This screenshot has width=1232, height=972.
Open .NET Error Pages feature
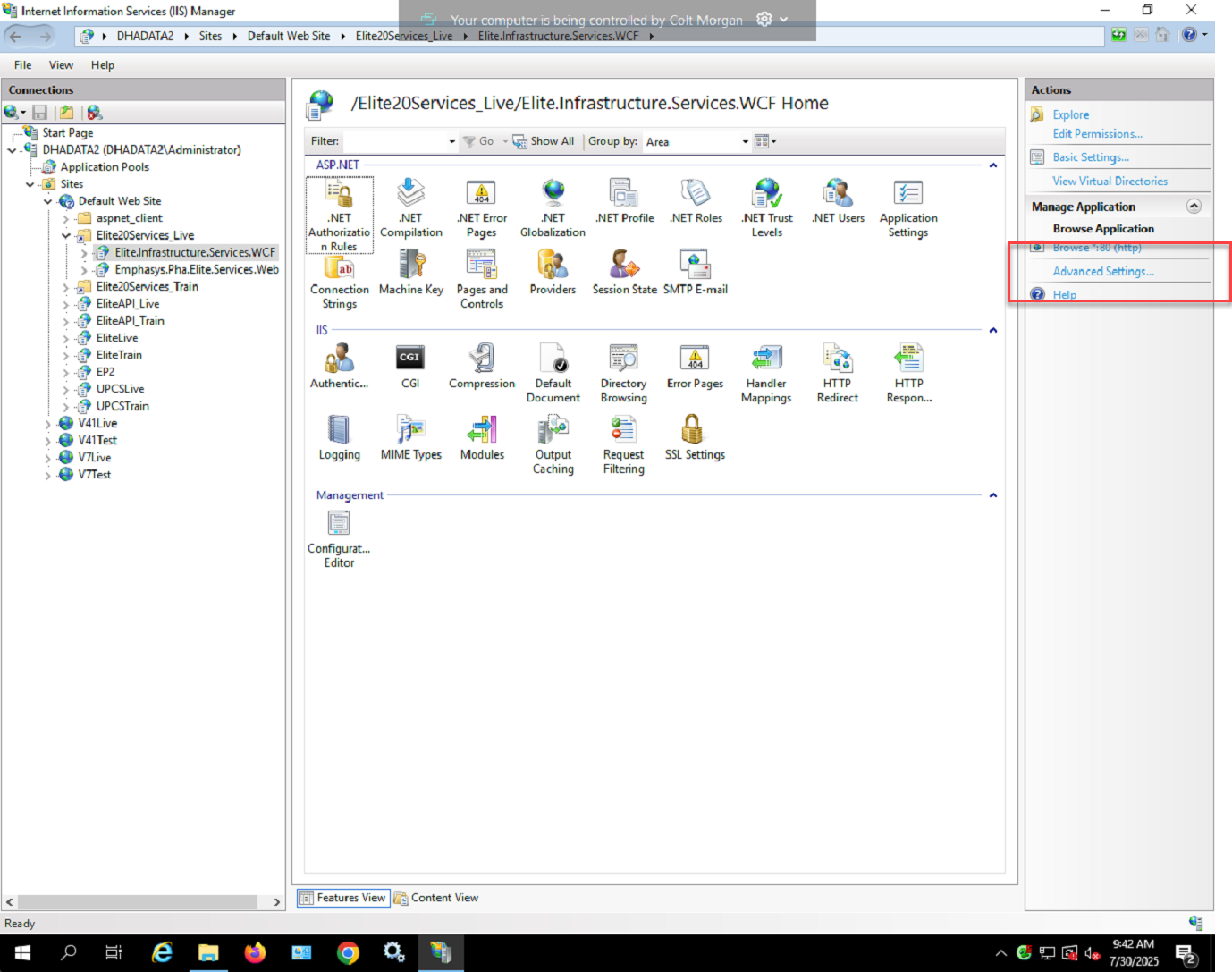pos(482,207)
